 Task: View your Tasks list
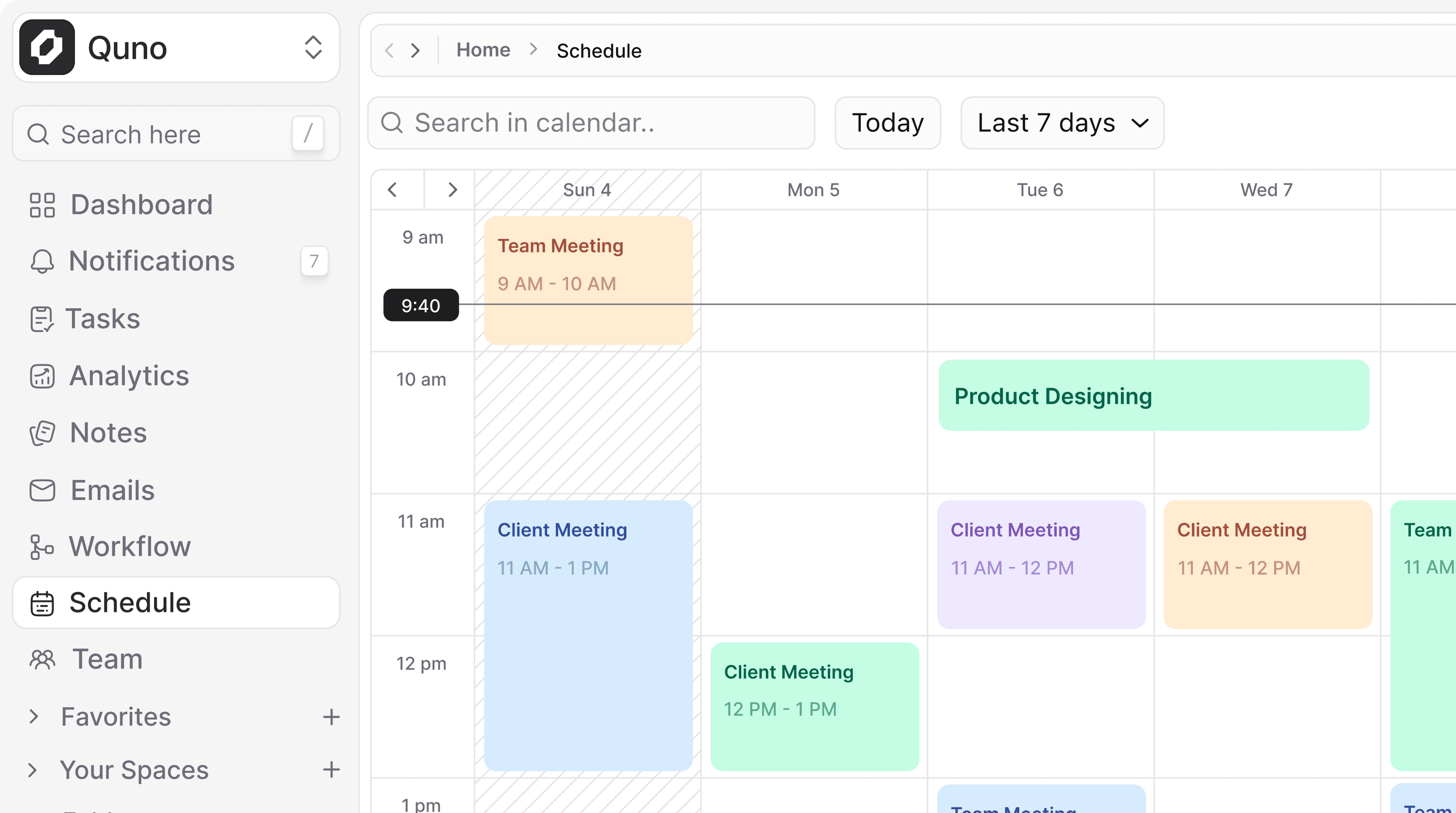click(103, 319)
